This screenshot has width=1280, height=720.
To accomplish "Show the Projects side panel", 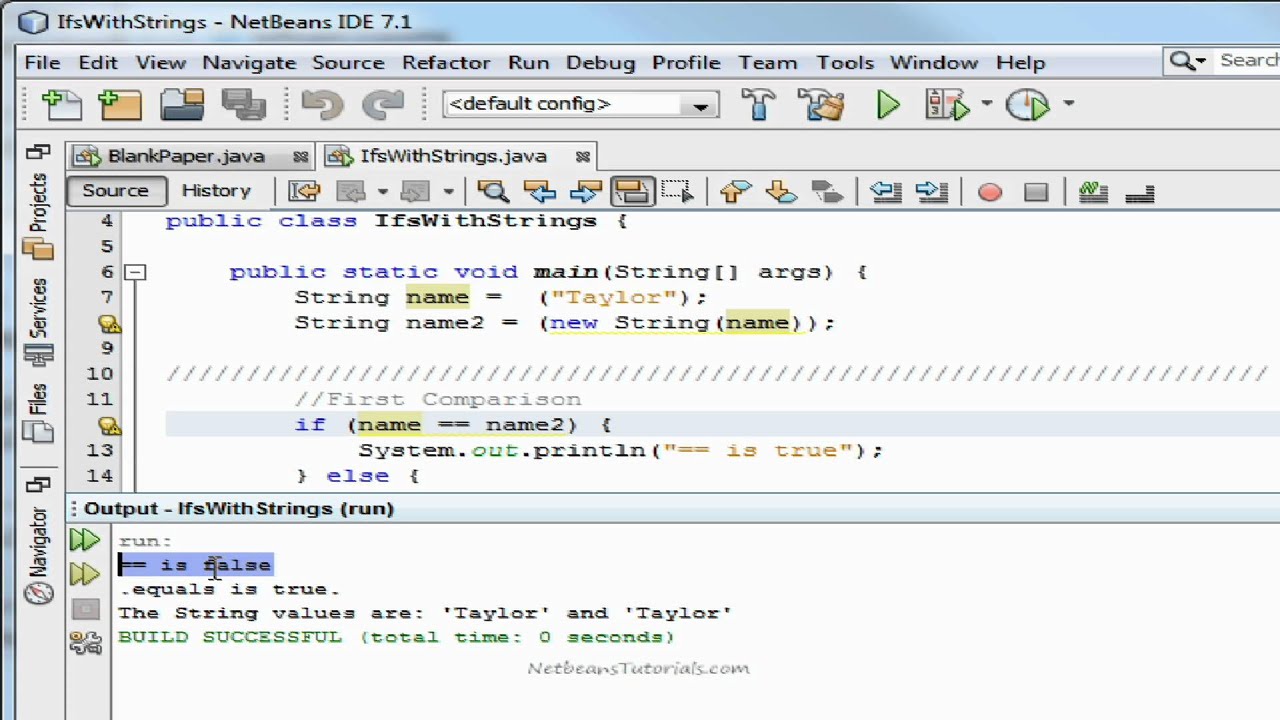I will click(x=38, y=216).
